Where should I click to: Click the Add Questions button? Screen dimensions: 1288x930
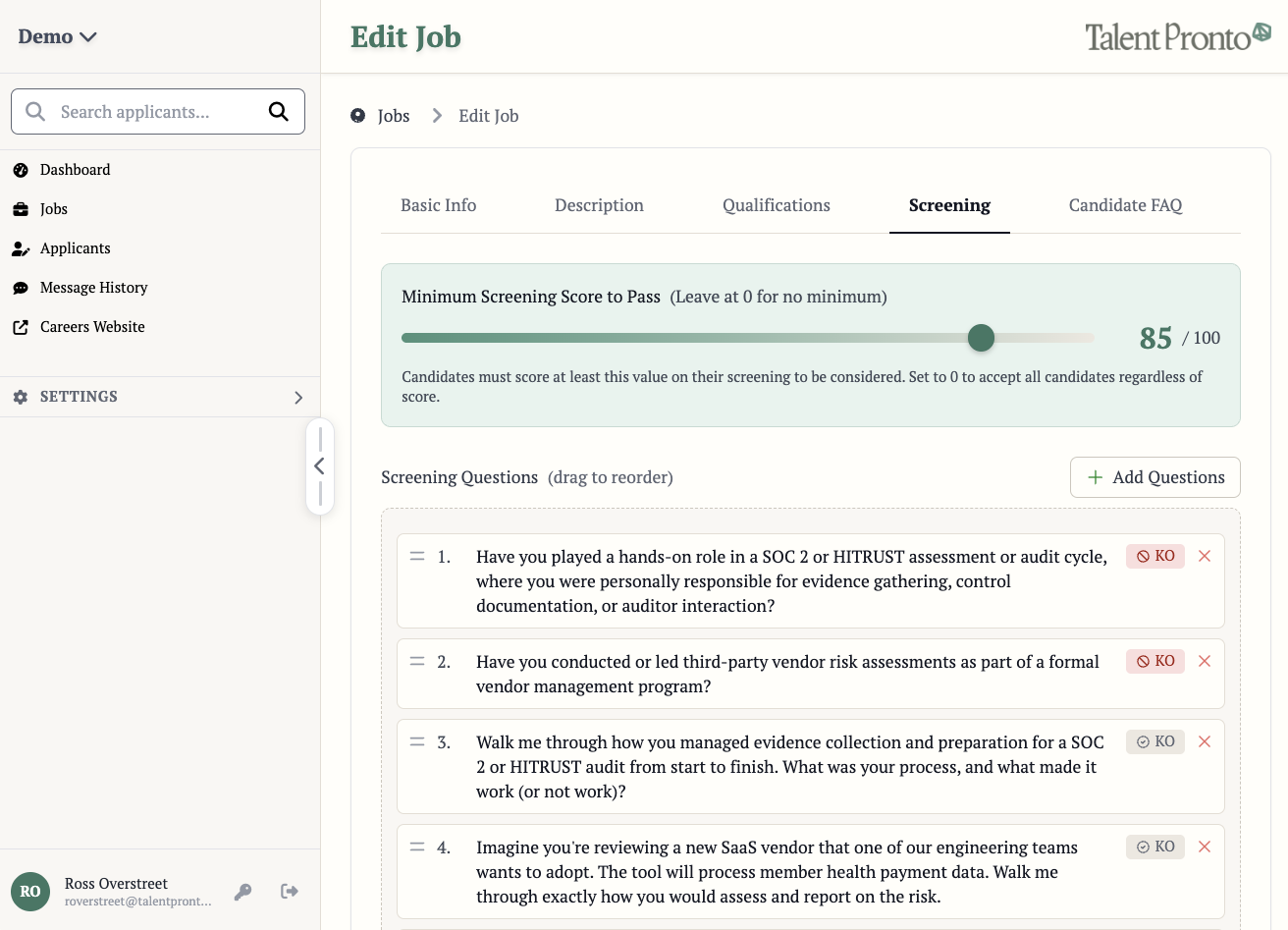click(1154, 477)
